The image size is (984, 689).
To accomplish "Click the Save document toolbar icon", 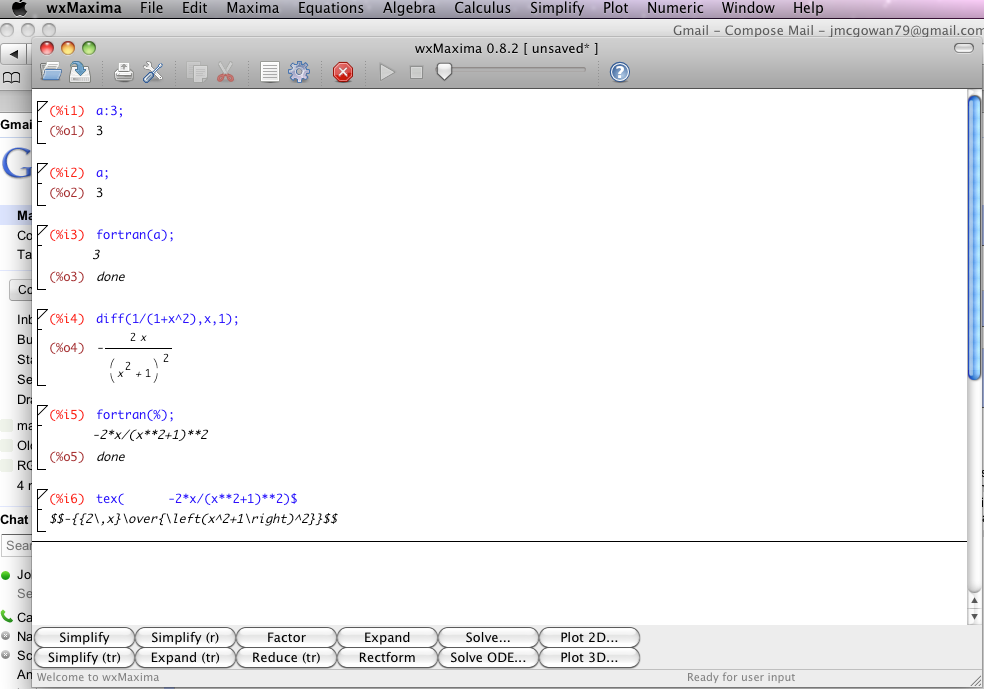I will [x=80, y=72].
